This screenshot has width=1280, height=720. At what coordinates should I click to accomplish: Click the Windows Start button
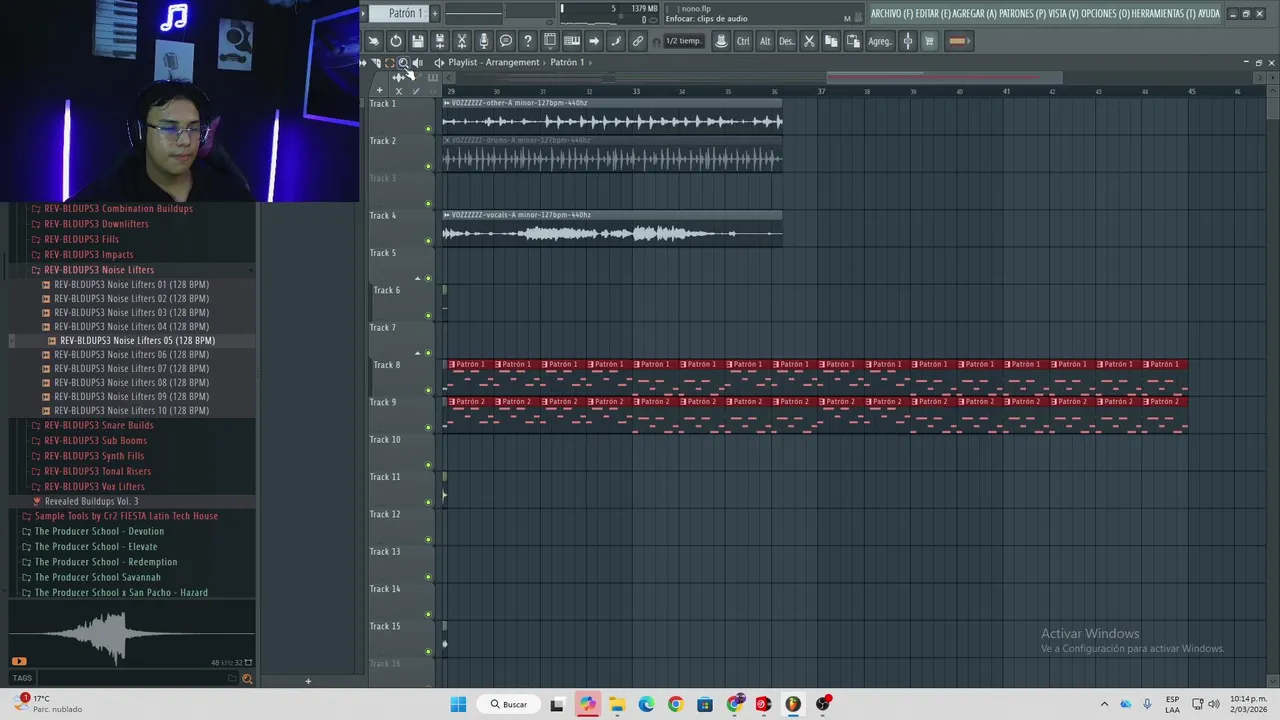tap(458, 704)
